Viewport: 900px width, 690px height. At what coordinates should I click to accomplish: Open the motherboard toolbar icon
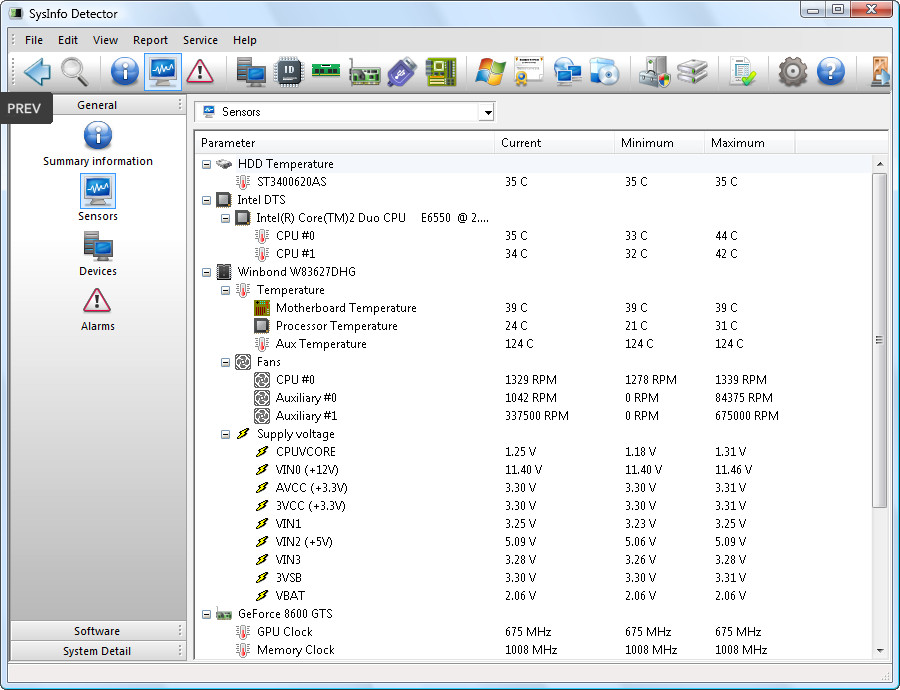tap(441, 72)
